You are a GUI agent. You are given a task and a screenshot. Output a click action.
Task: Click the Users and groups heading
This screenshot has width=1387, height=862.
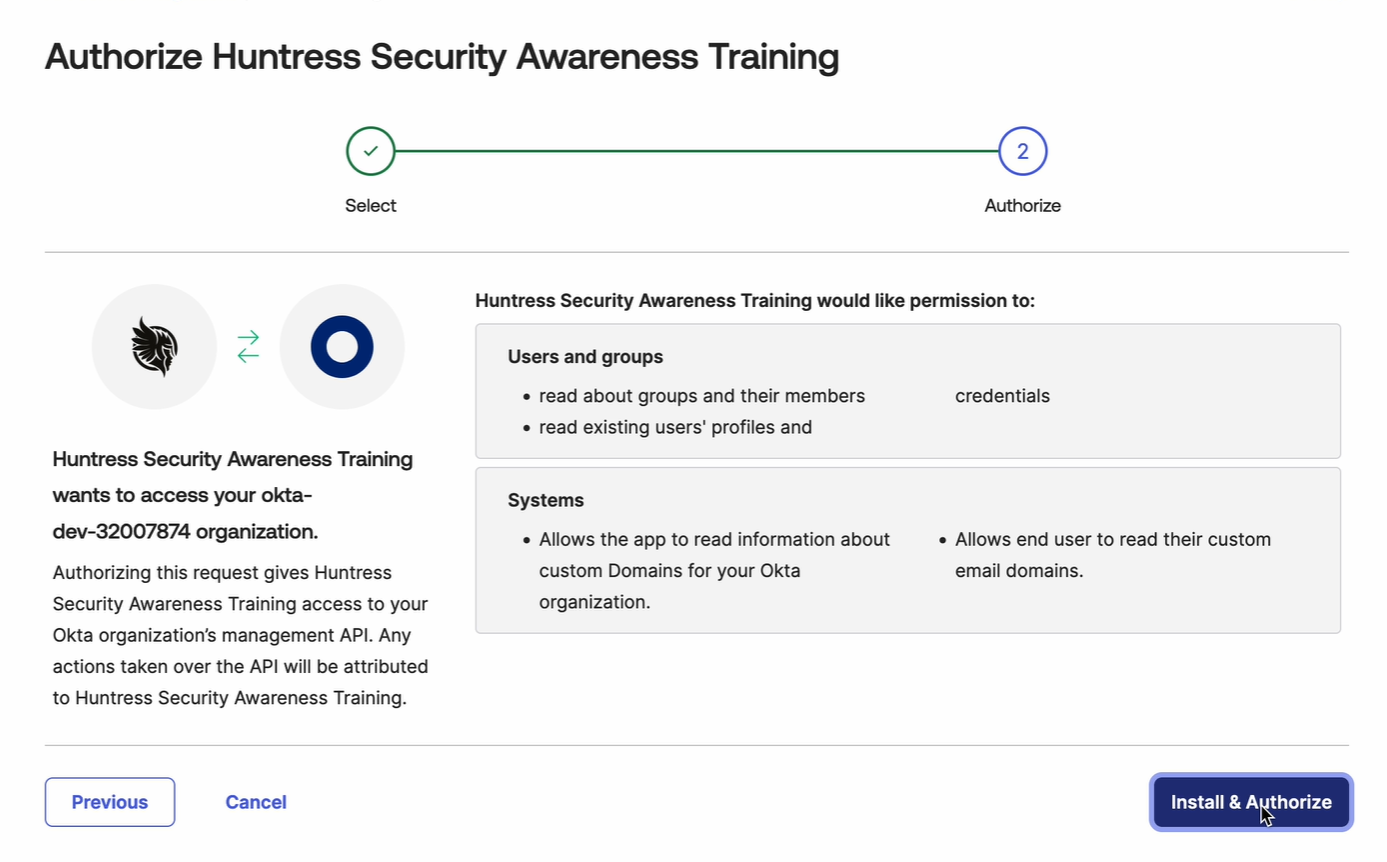(x=586, y=357)
